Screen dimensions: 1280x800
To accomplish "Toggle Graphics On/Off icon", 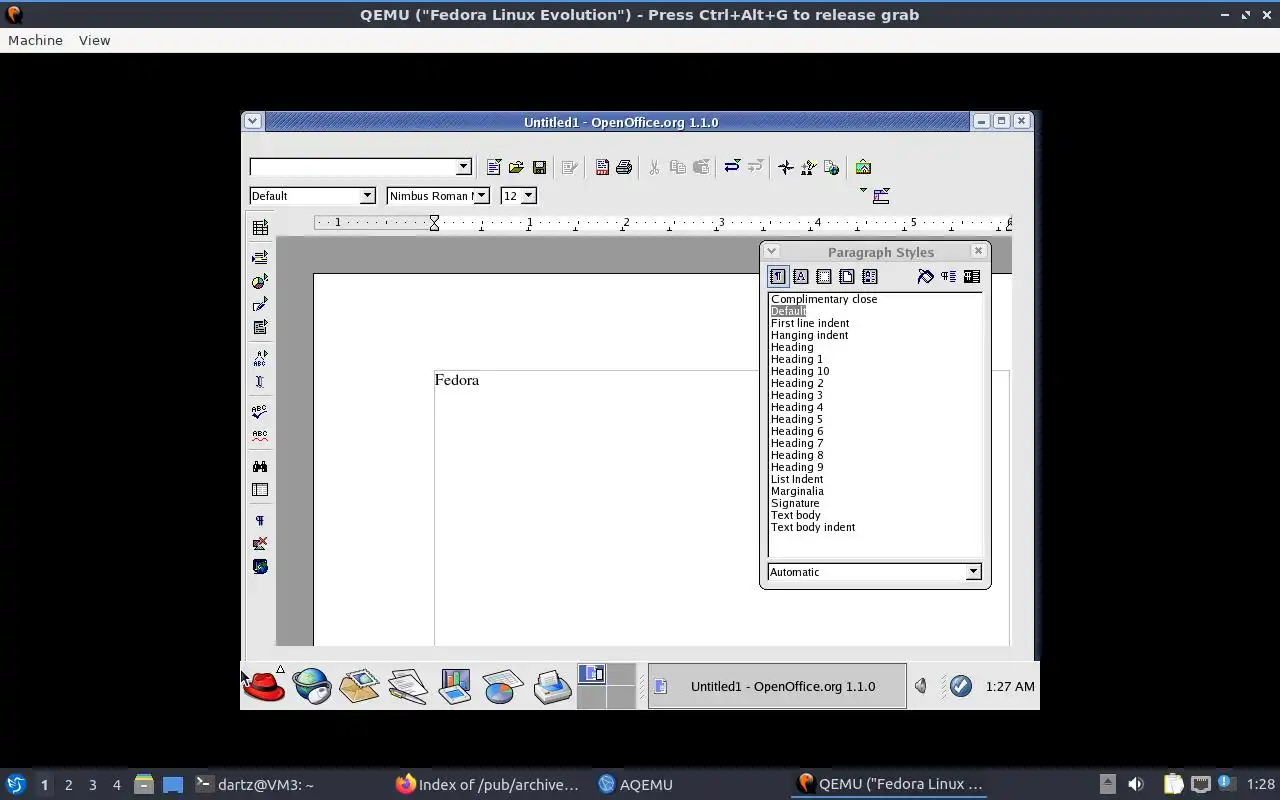I will (x=260, y=543).
